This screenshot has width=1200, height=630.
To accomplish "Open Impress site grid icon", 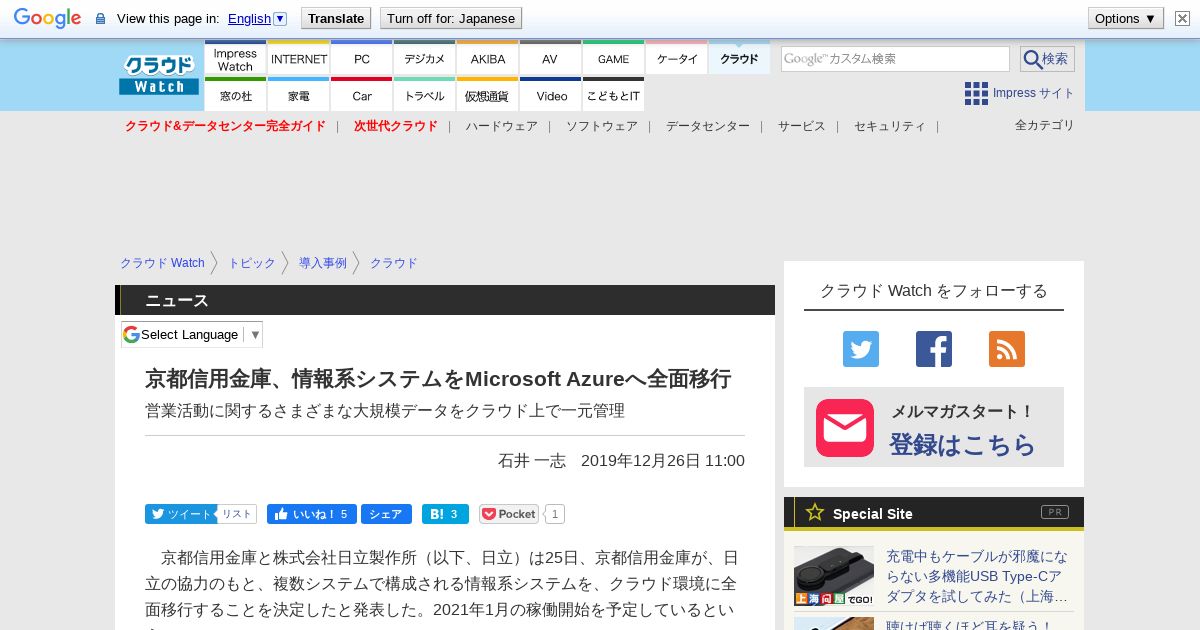I will [976, 93].
